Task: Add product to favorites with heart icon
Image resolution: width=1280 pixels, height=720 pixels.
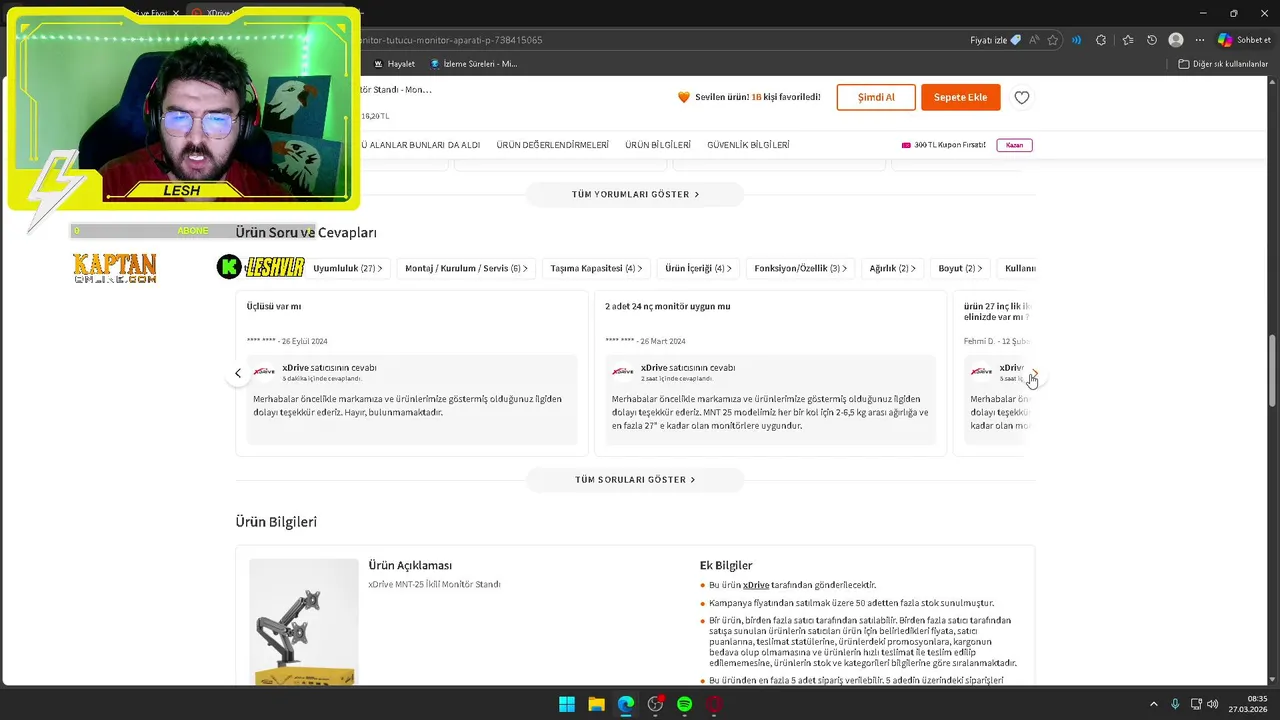Action: (x=1021, y=97)
